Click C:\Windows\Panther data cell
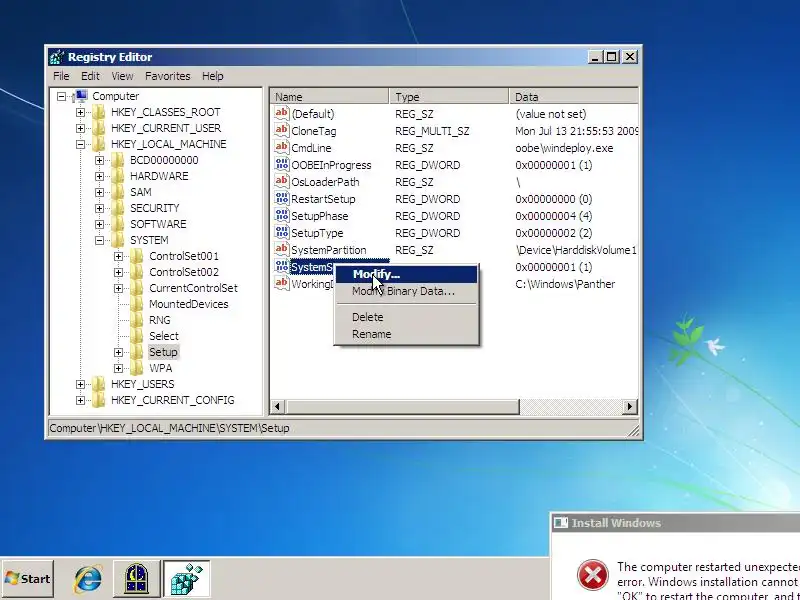 (565, 284)
